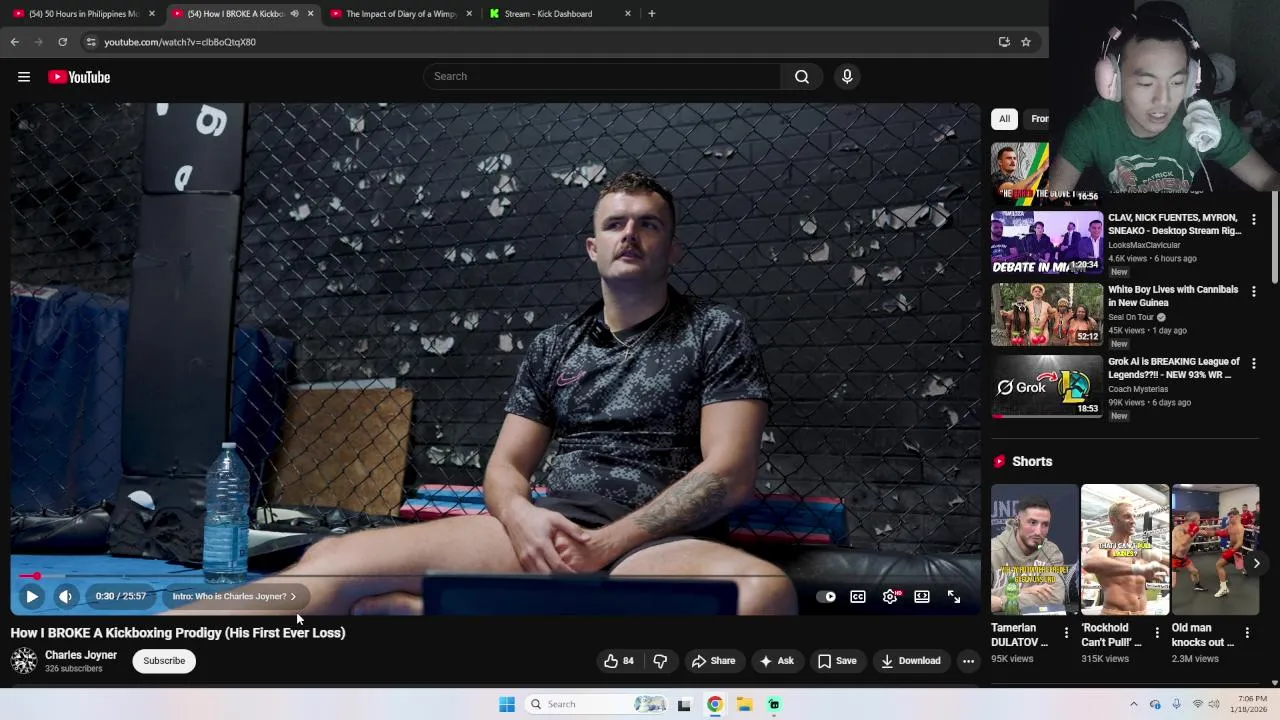Switch to theater mode in the player
The width and height of the screenshot is (1280, 720).
[922, 596]
